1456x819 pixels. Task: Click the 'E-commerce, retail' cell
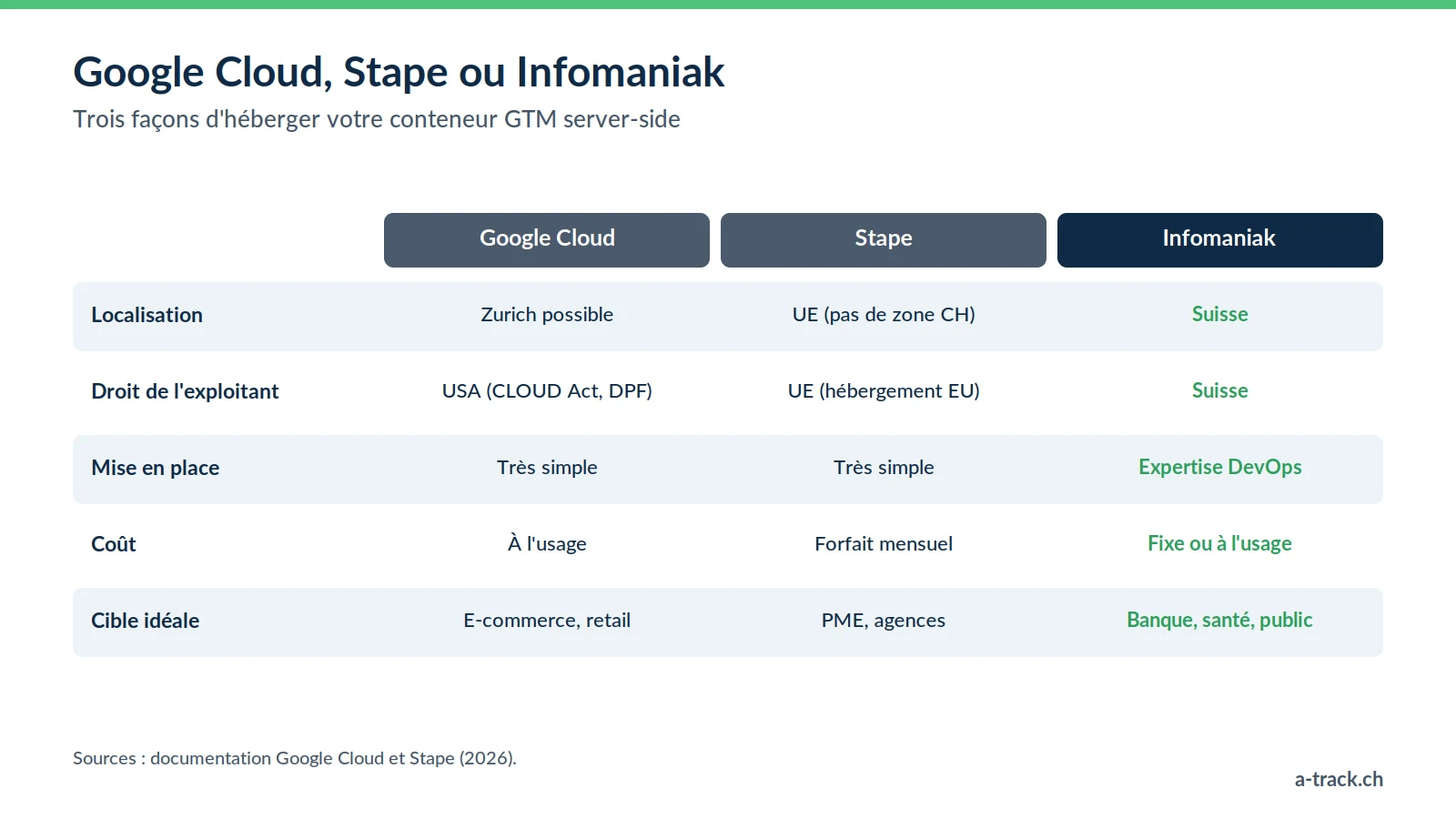tap(547, 621)
